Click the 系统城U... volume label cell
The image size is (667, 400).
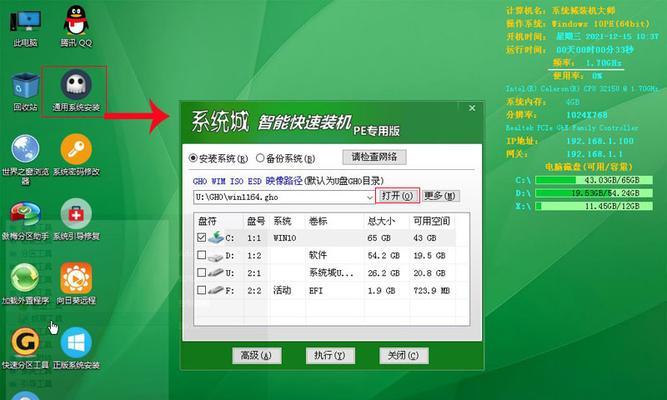[x=331, y=273]
